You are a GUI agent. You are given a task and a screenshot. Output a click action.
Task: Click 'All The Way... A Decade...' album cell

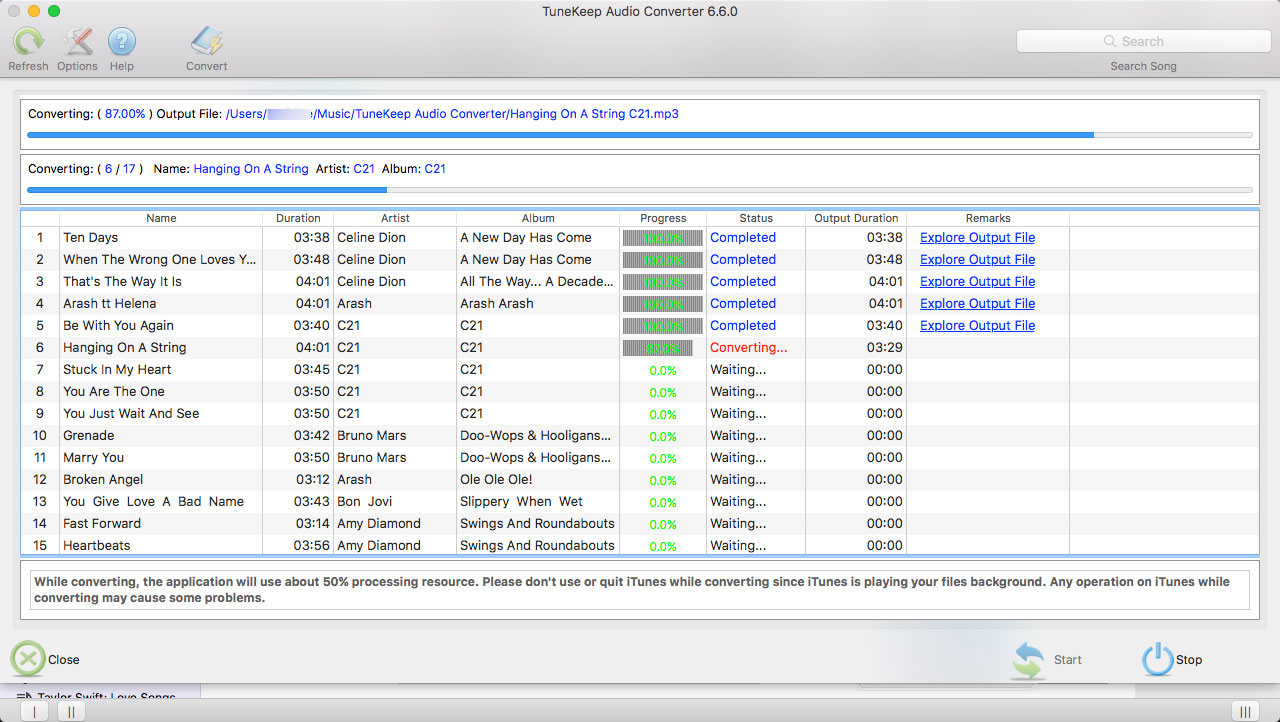click(536, 281)
